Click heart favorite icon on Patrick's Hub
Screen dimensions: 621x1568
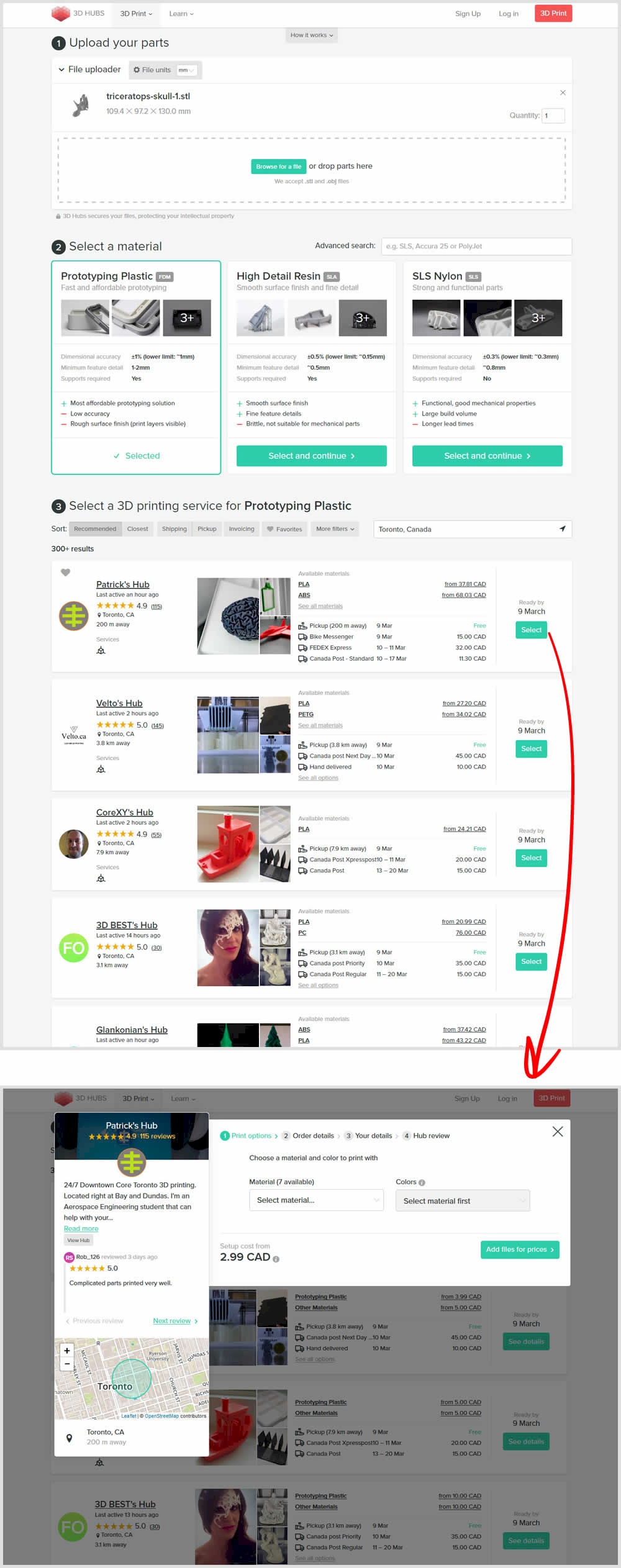[65, 573]
